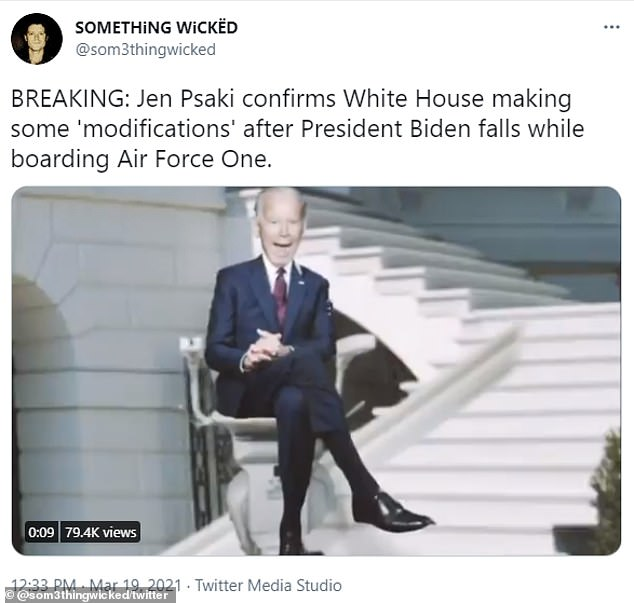
Task: Click the 12:33 PM time of tweet
Action: coord(44,585)
